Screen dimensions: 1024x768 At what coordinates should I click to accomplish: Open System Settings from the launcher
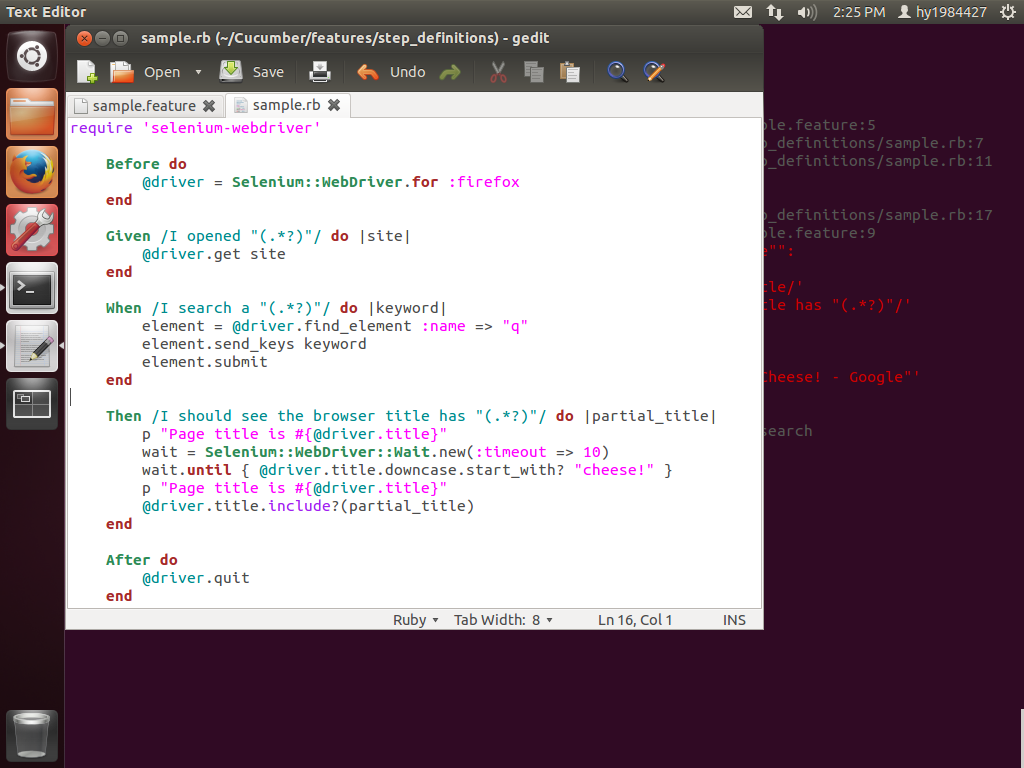pos(32,230)
